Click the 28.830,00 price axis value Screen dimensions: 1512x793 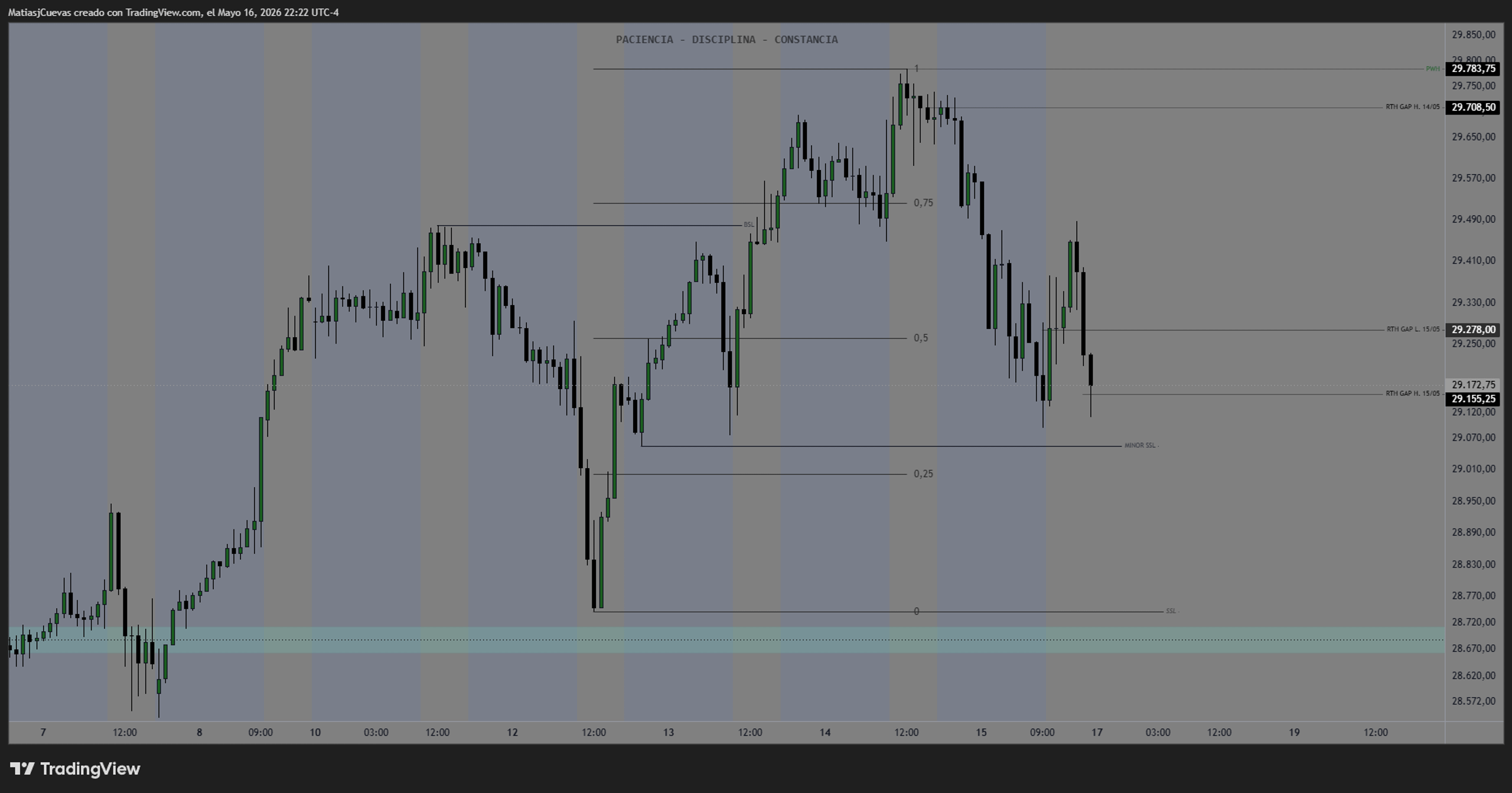pos(1474,564)
